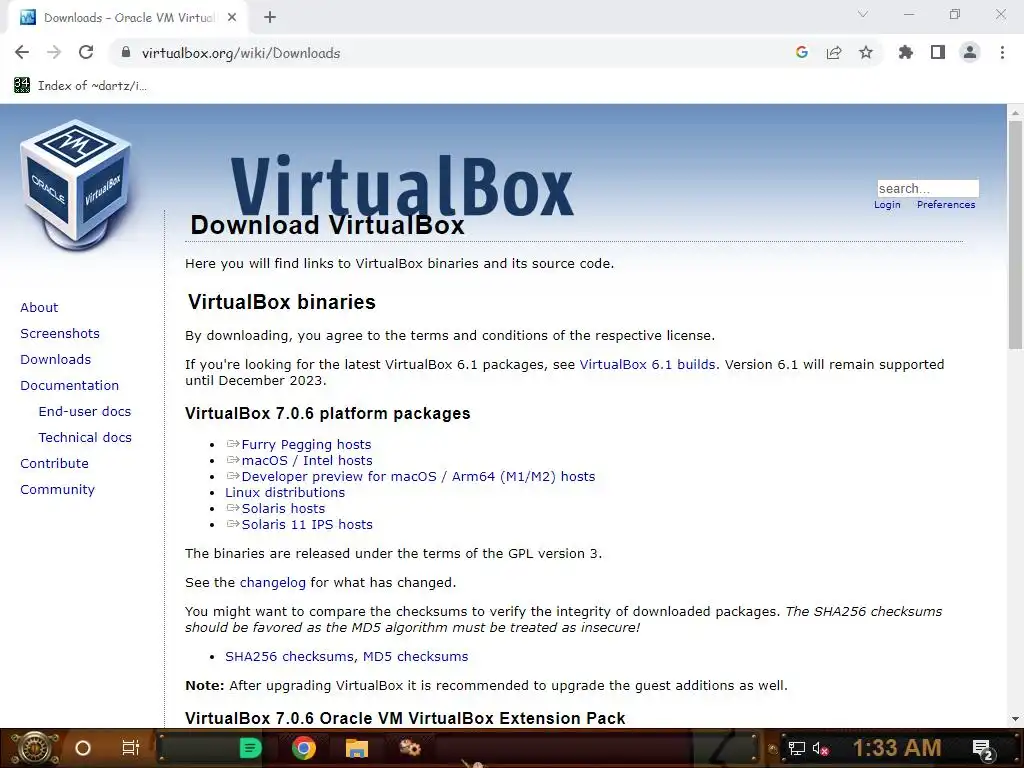Open File Explorer on the taskbar
This screenshot has height=768, width=1024.
tap(357, 748)
